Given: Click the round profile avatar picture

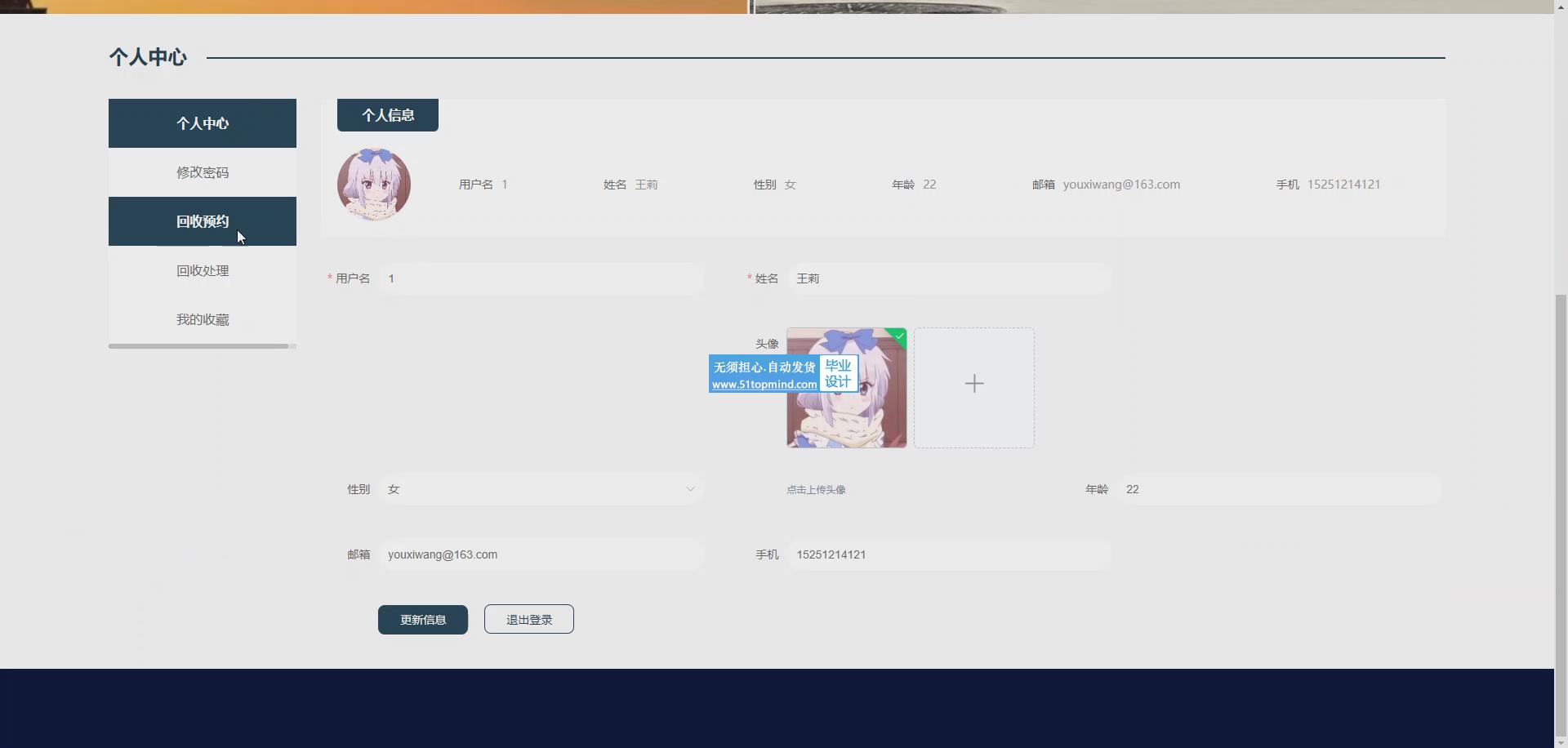Looking at the screenshot, I should pos(374,185).
